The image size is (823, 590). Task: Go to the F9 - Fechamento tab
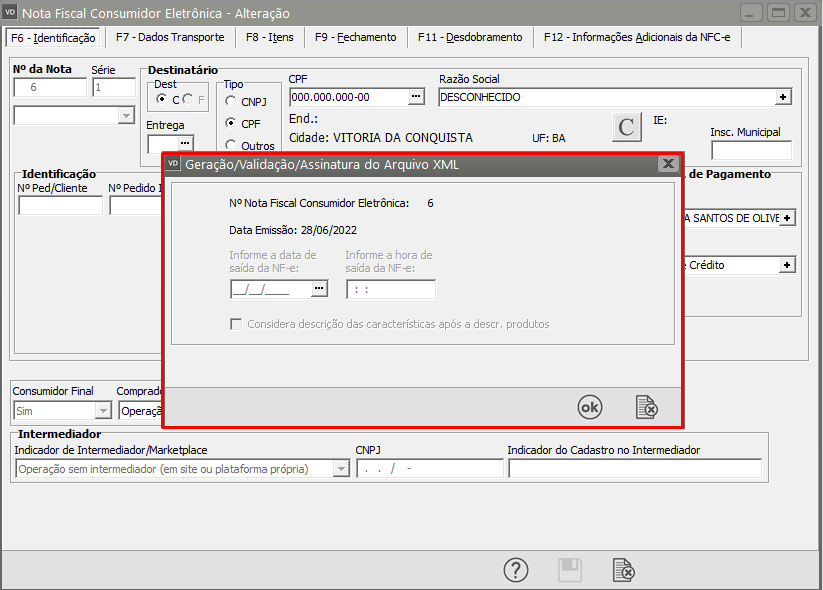[355, 37]
